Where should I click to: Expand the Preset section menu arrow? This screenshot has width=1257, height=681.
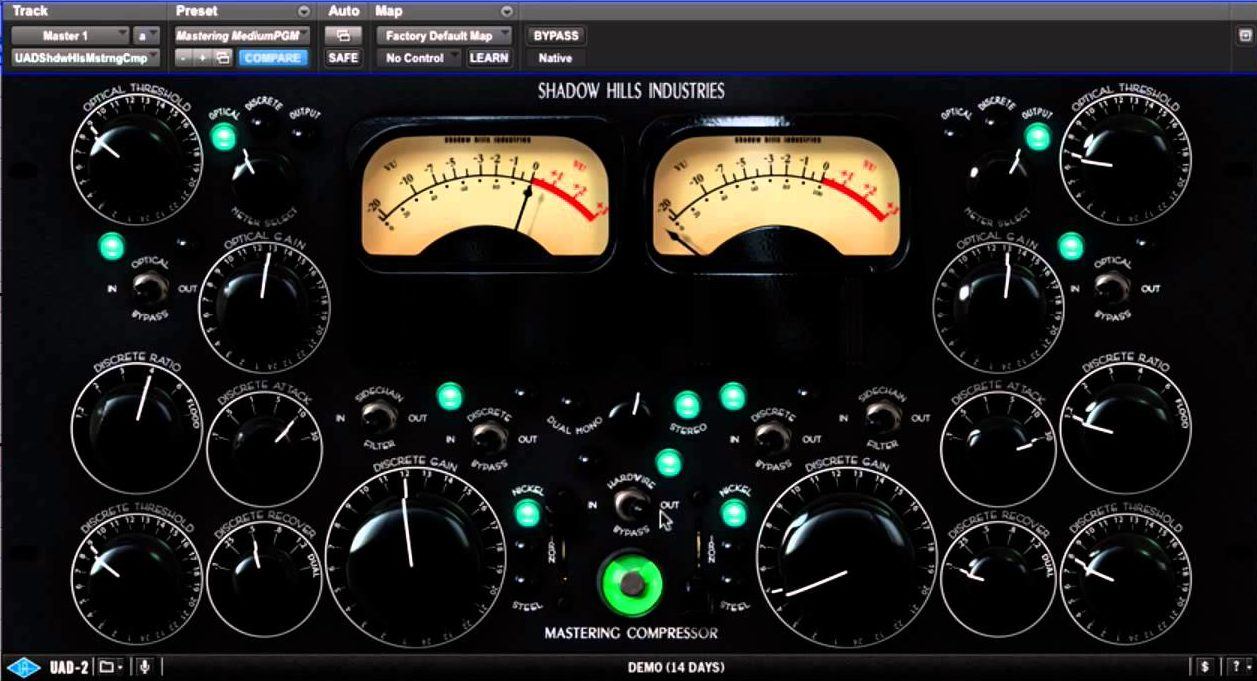click(x=304, y=11)
